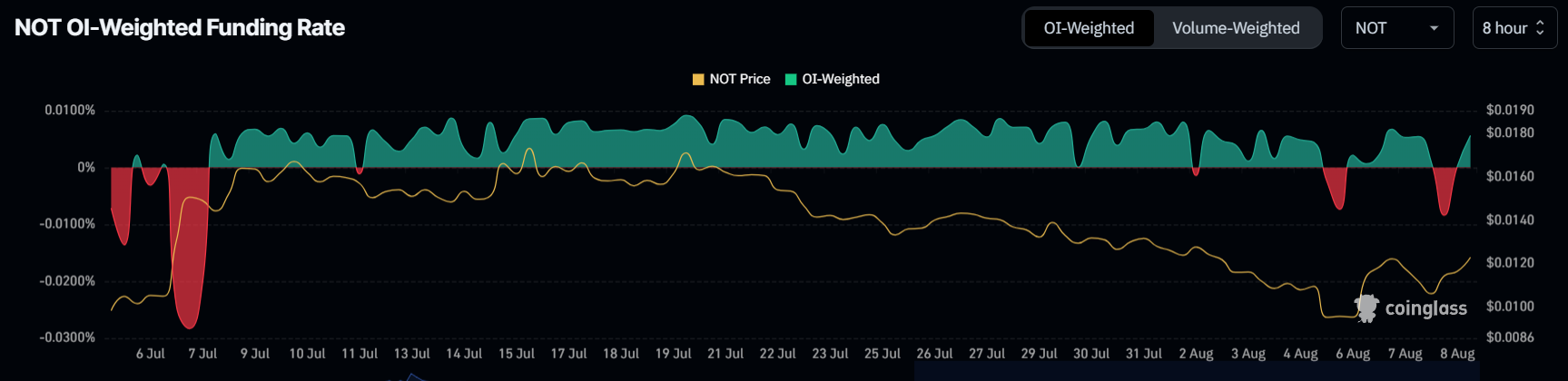Click the 29 Jul date label
Screen dimensions: 1568x381
point(1040,354)
